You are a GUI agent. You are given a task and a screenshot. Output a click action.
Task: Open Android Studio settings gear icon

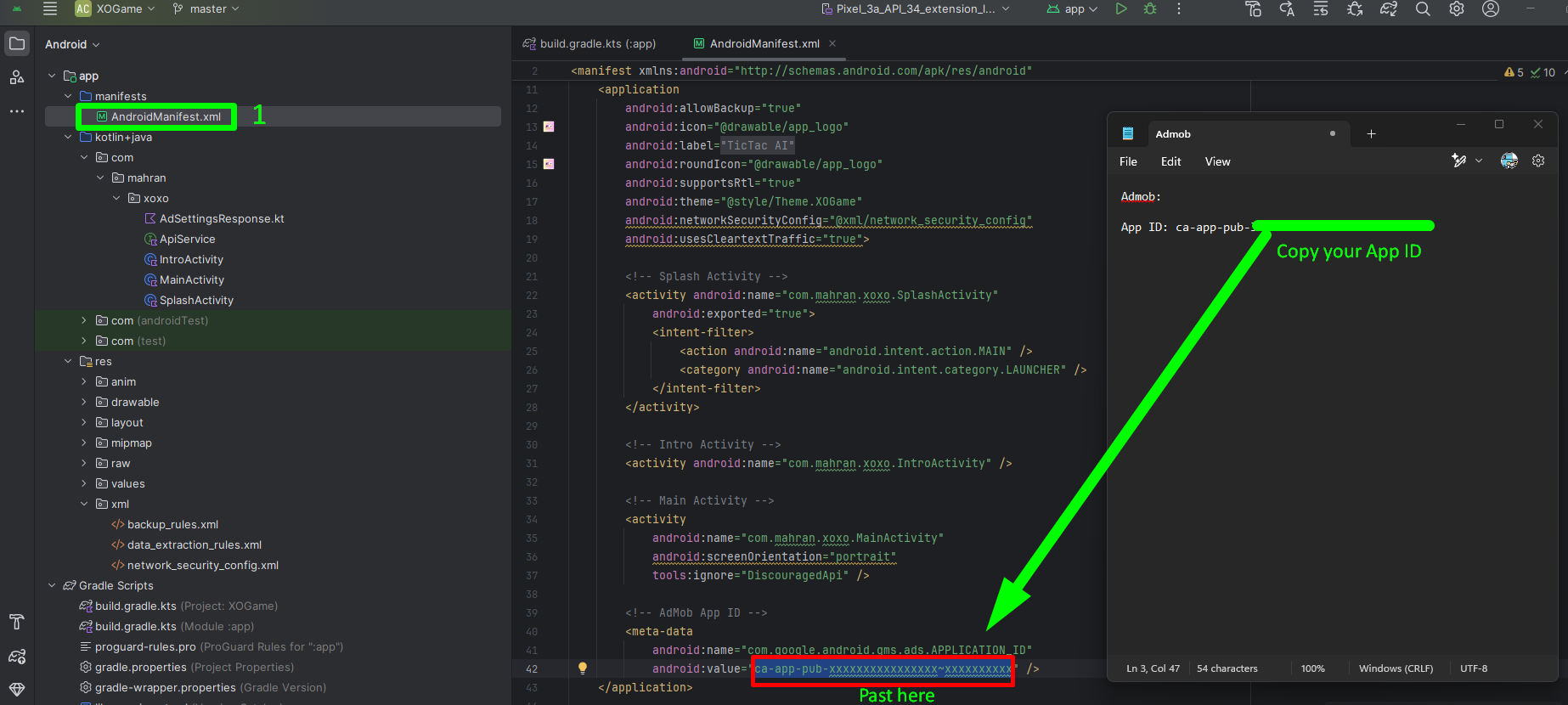point(1457,9)
